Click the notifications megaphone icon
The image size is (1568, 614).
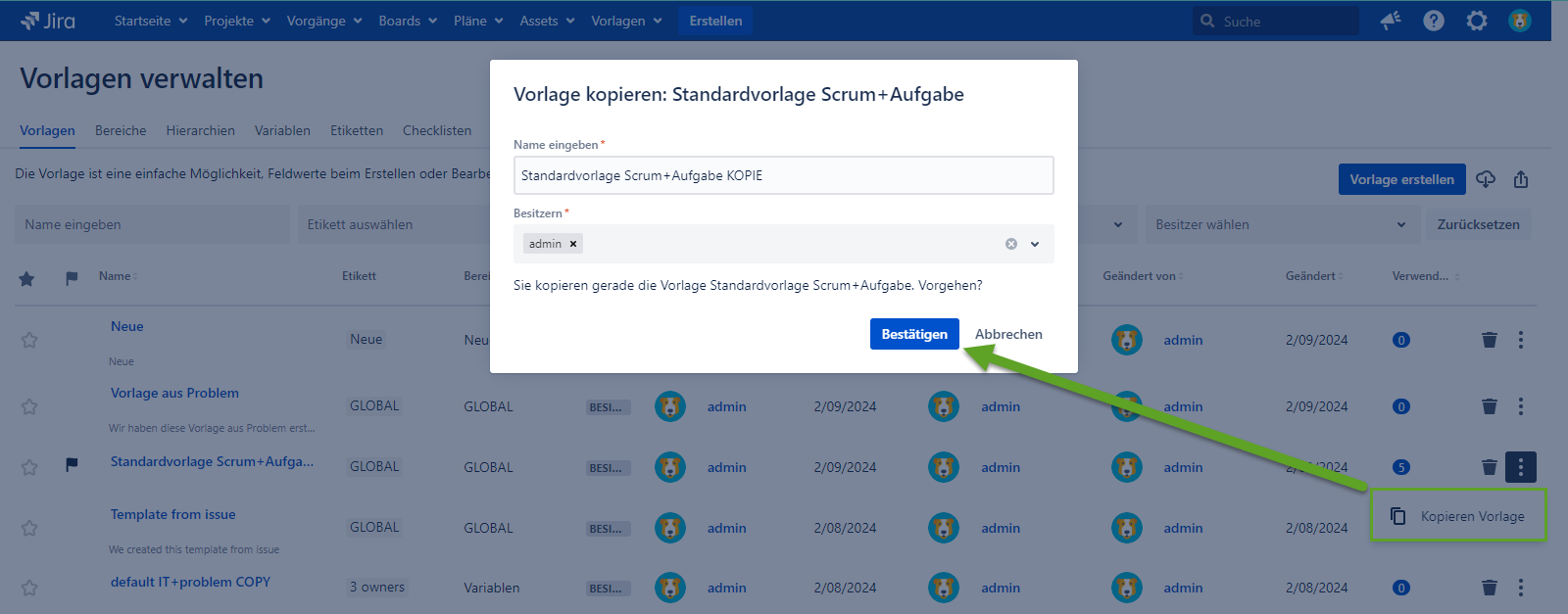pyautogui.click(x=1391, y=21)
